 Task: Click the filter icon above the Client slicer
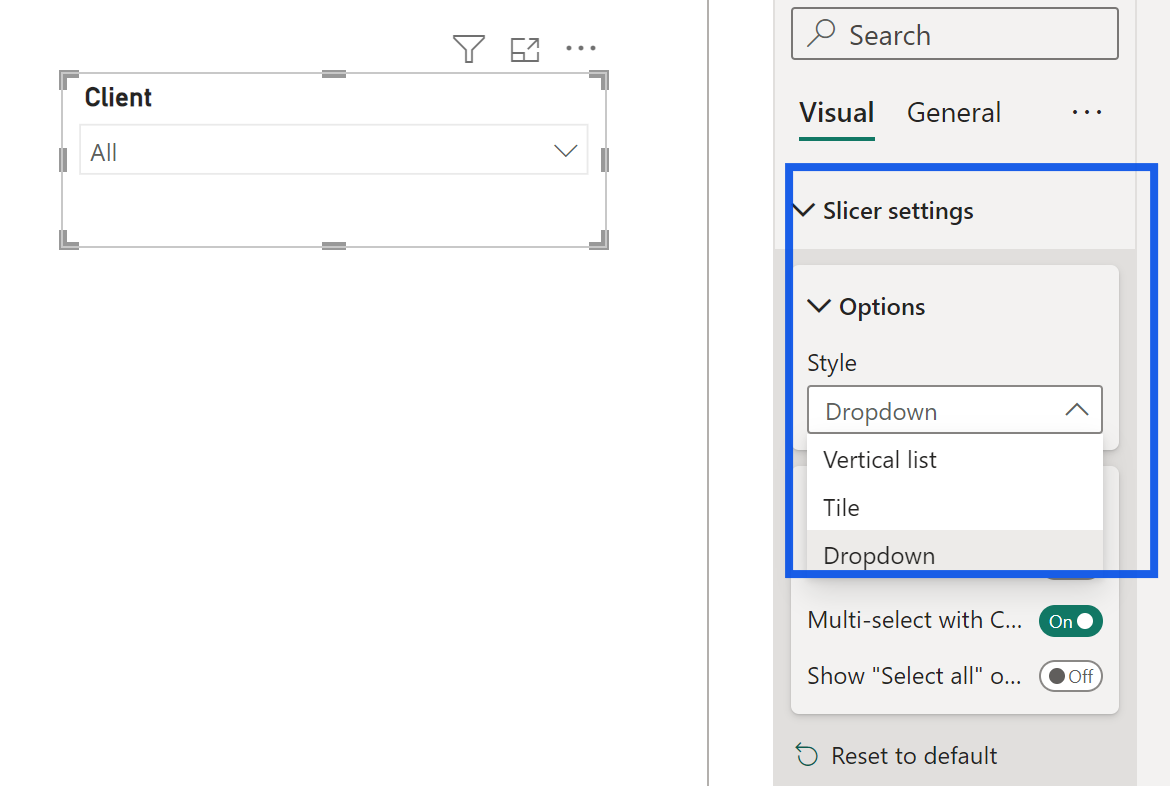pyautogui.click(x=469, y=49)
